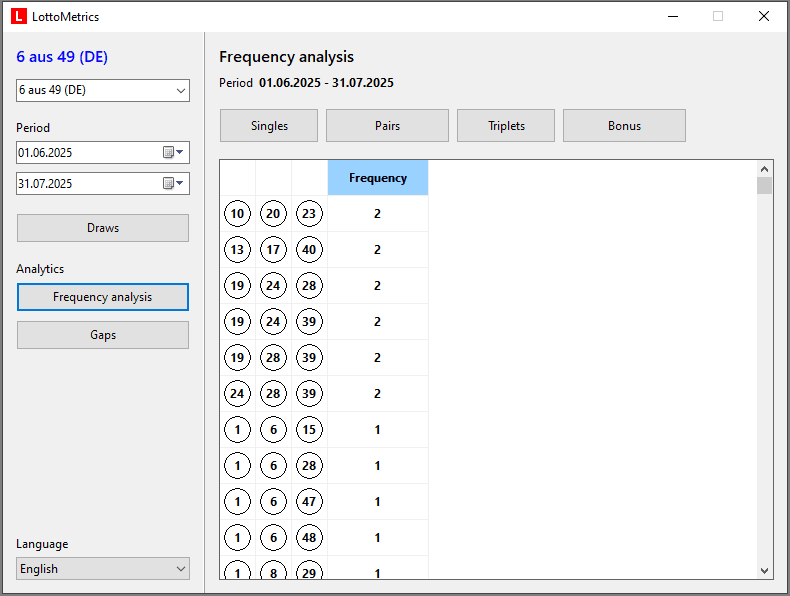Sort by the Frequency column header

[378, 178]
